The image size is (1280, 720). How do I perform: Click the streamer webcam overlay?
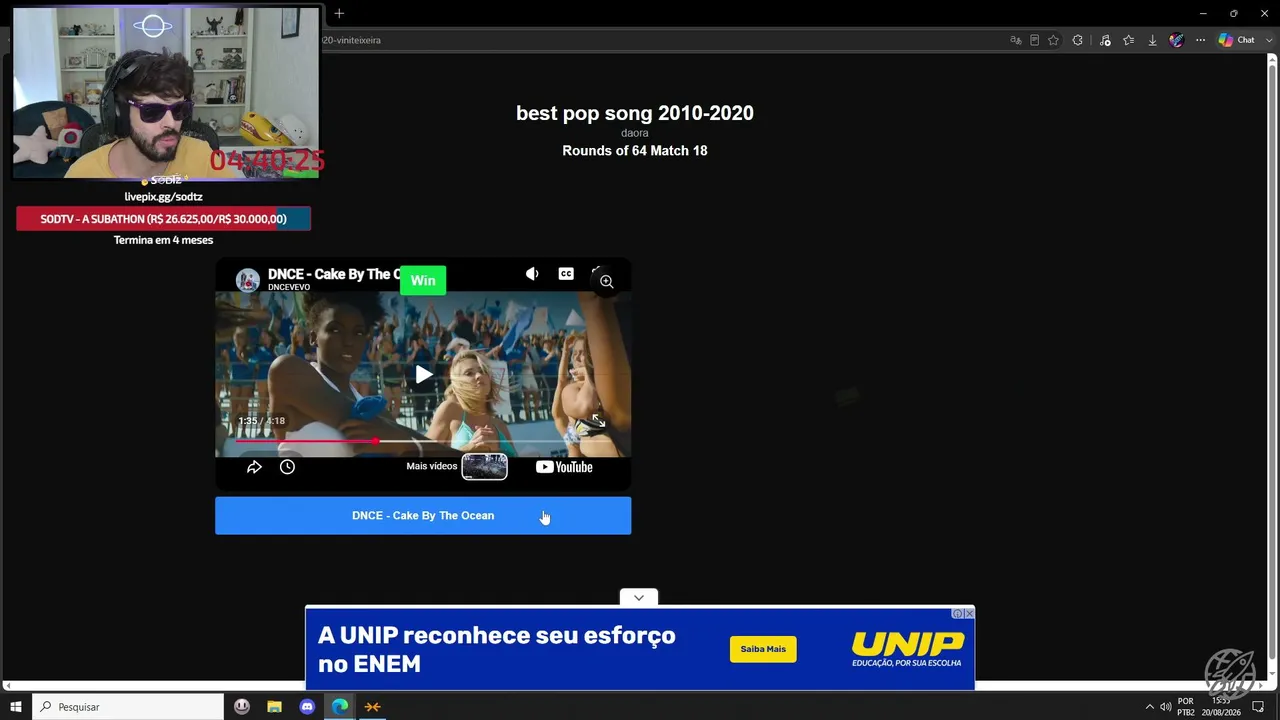pos(166,92)
